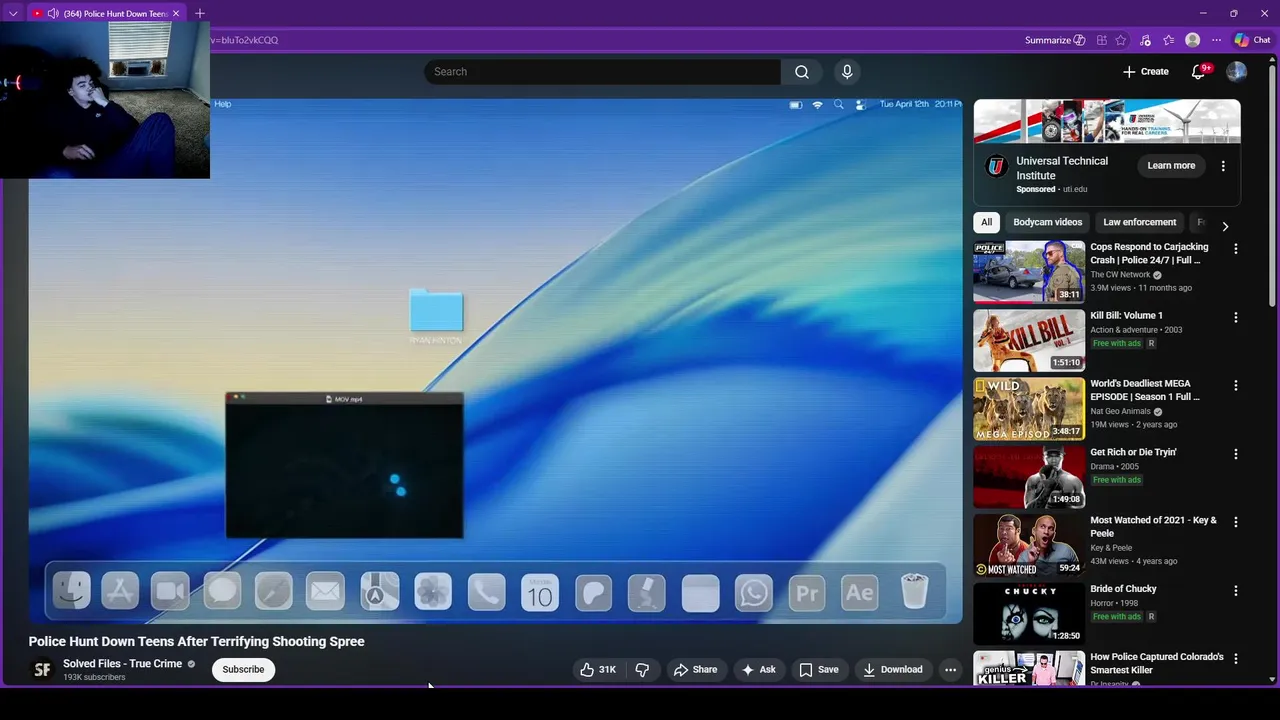
Task: Click page scrollbar down arrow
Action: pos(1272,680)
